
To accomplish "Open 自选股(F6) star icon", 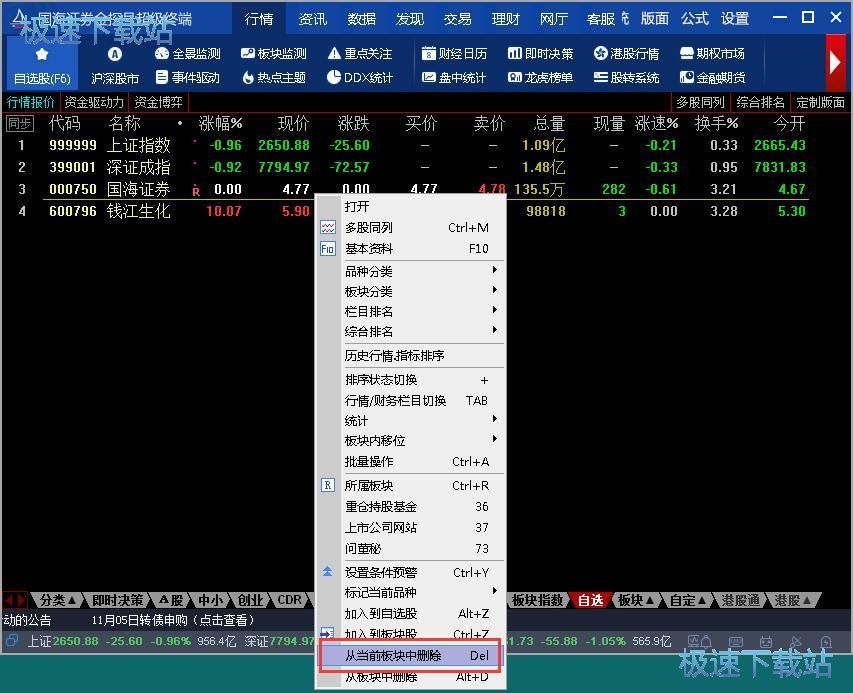I will tap(42, 54).
